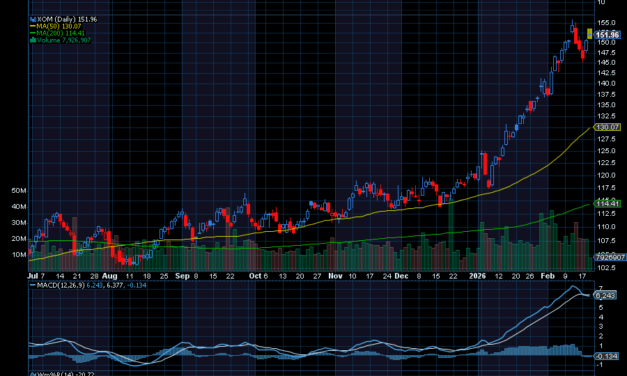Click the 125.0 price axis label
This screenshot has height=376, width=627.
606,151
